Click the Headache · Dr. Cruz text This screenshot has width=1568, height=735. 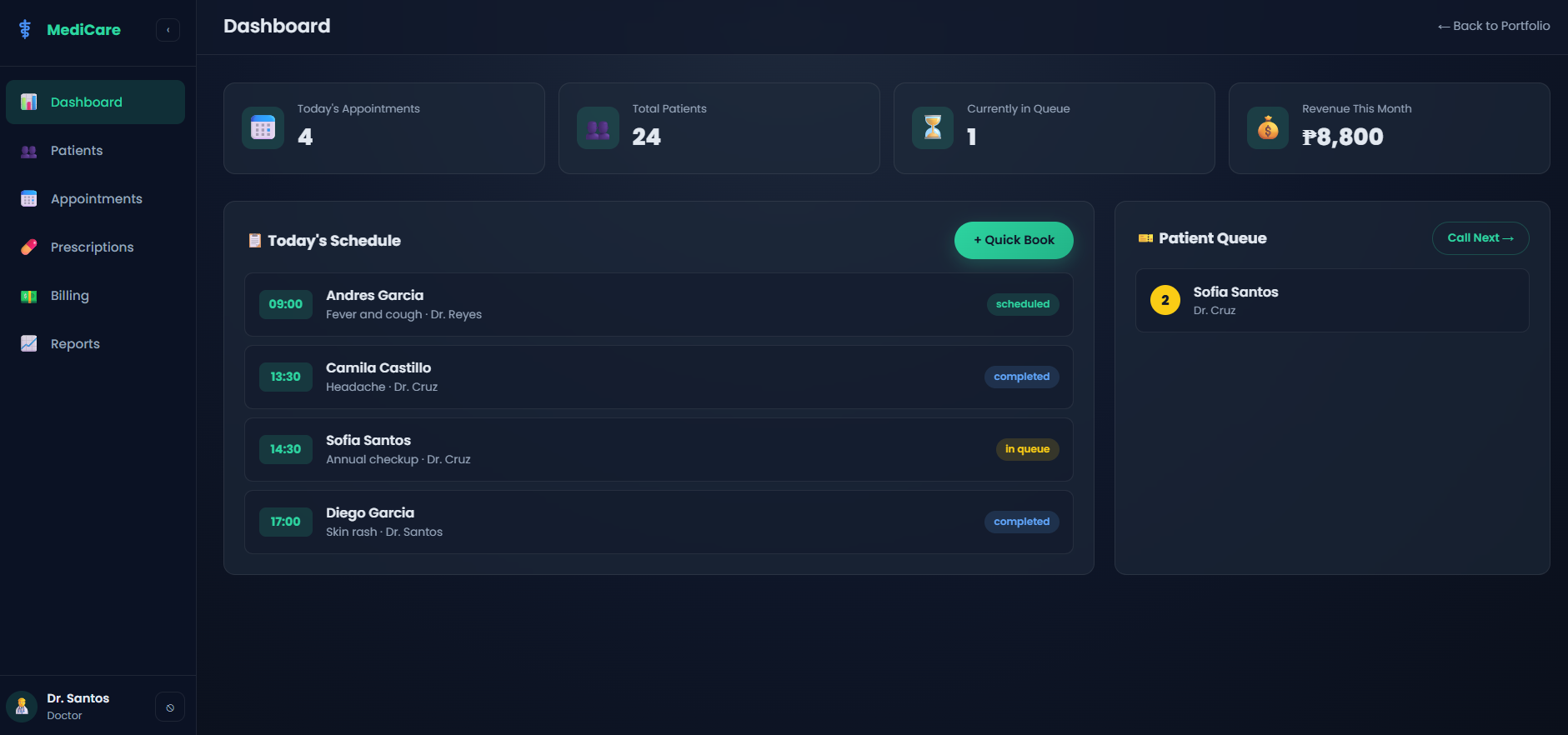coord(382,387)
